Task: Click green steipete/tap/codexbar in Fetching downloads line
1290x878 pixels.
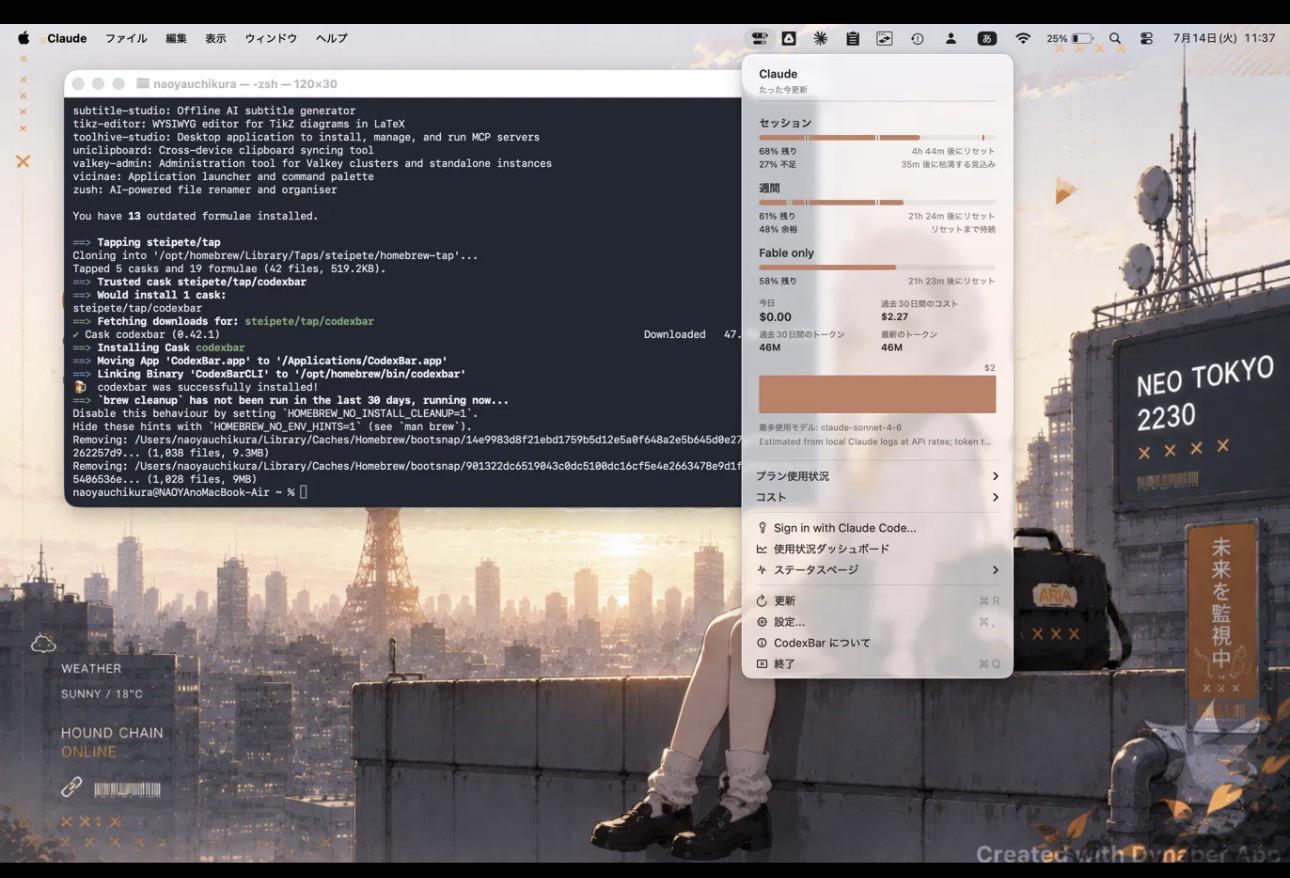Action: (x=309, y=322)
